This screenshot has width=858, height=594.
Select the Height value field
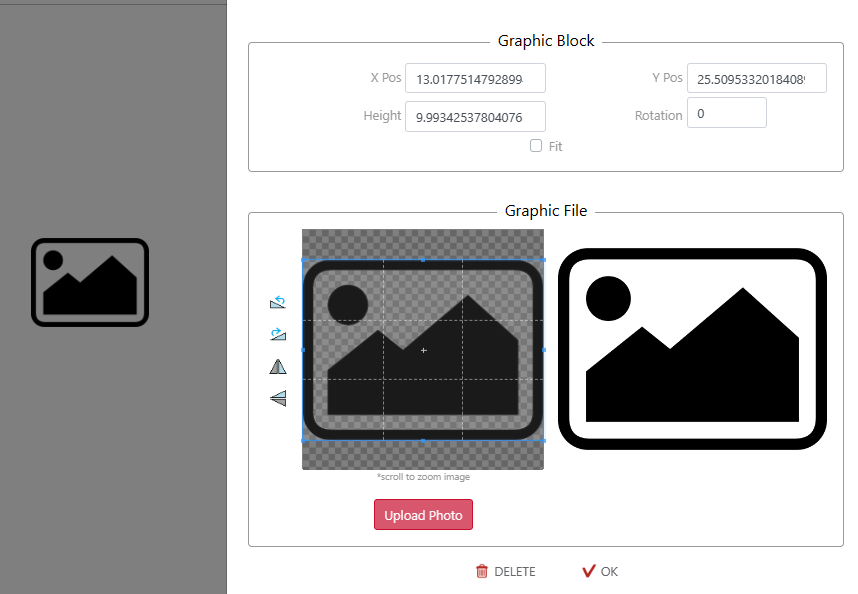[x=475, y=116]
